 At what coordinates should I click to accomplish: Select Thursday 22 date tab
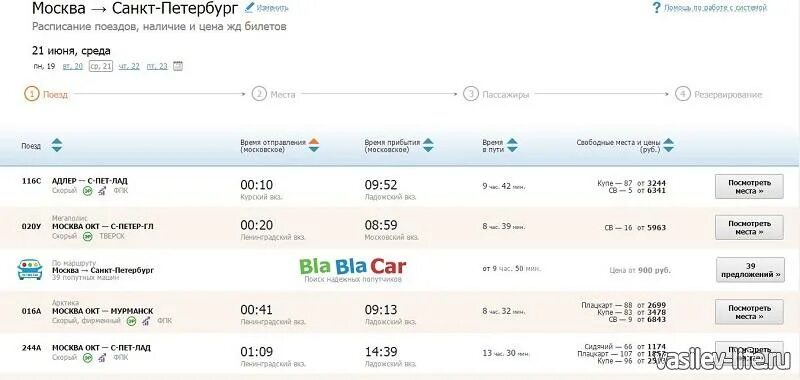(129, 66)
